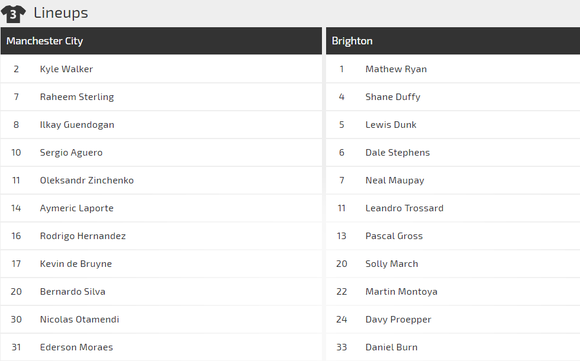The height and width of the screenshot is (361, 580).
Task: Click on Neal Maupay's name
Action: (395, 180)
